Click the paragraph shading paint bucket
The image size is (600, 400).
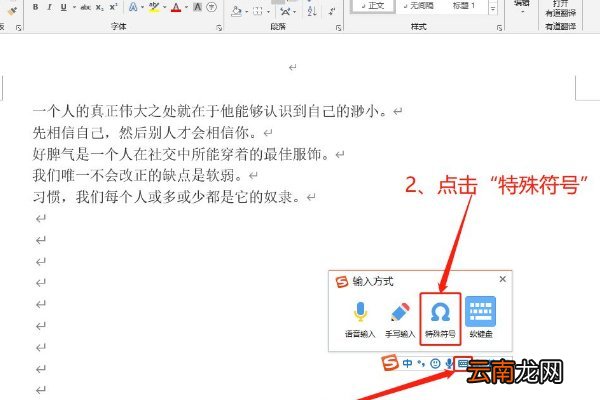tap(236, 11)
